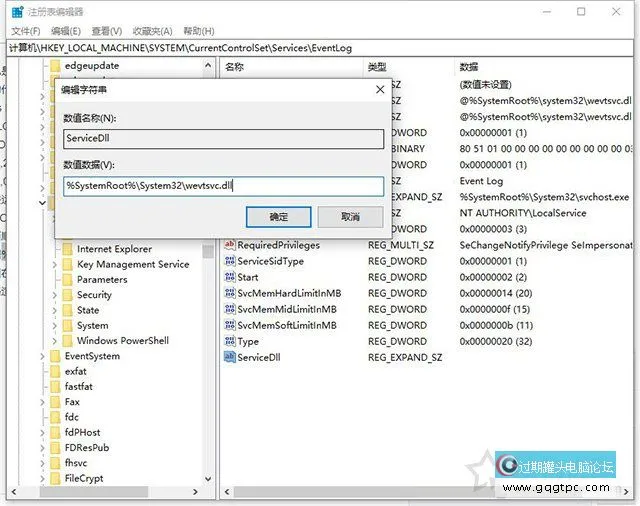This screenshot has width=640, height=506.
Task: Click the SvcMemHardLimitInMB value icon
Action: click(230, 293)
